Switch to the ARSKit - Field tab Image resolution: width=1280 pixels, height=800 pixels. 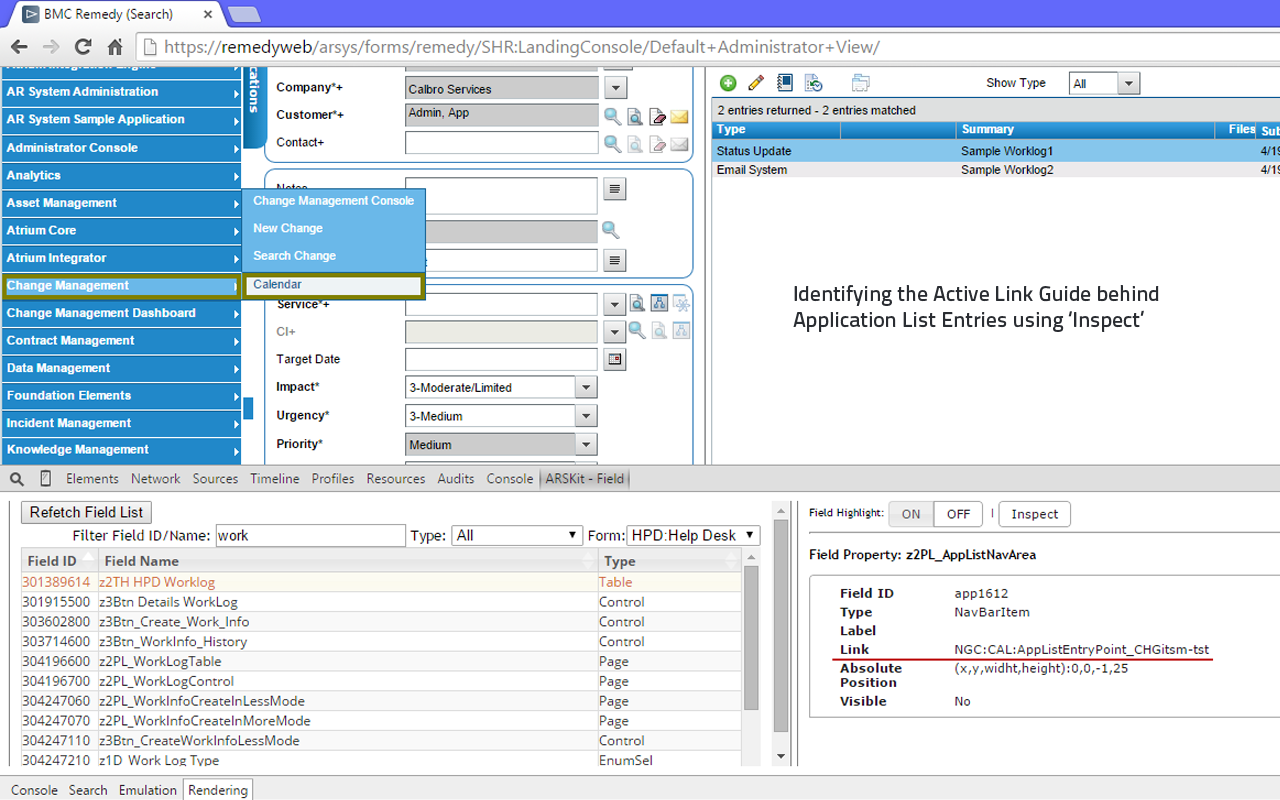[x=585, y=478]
